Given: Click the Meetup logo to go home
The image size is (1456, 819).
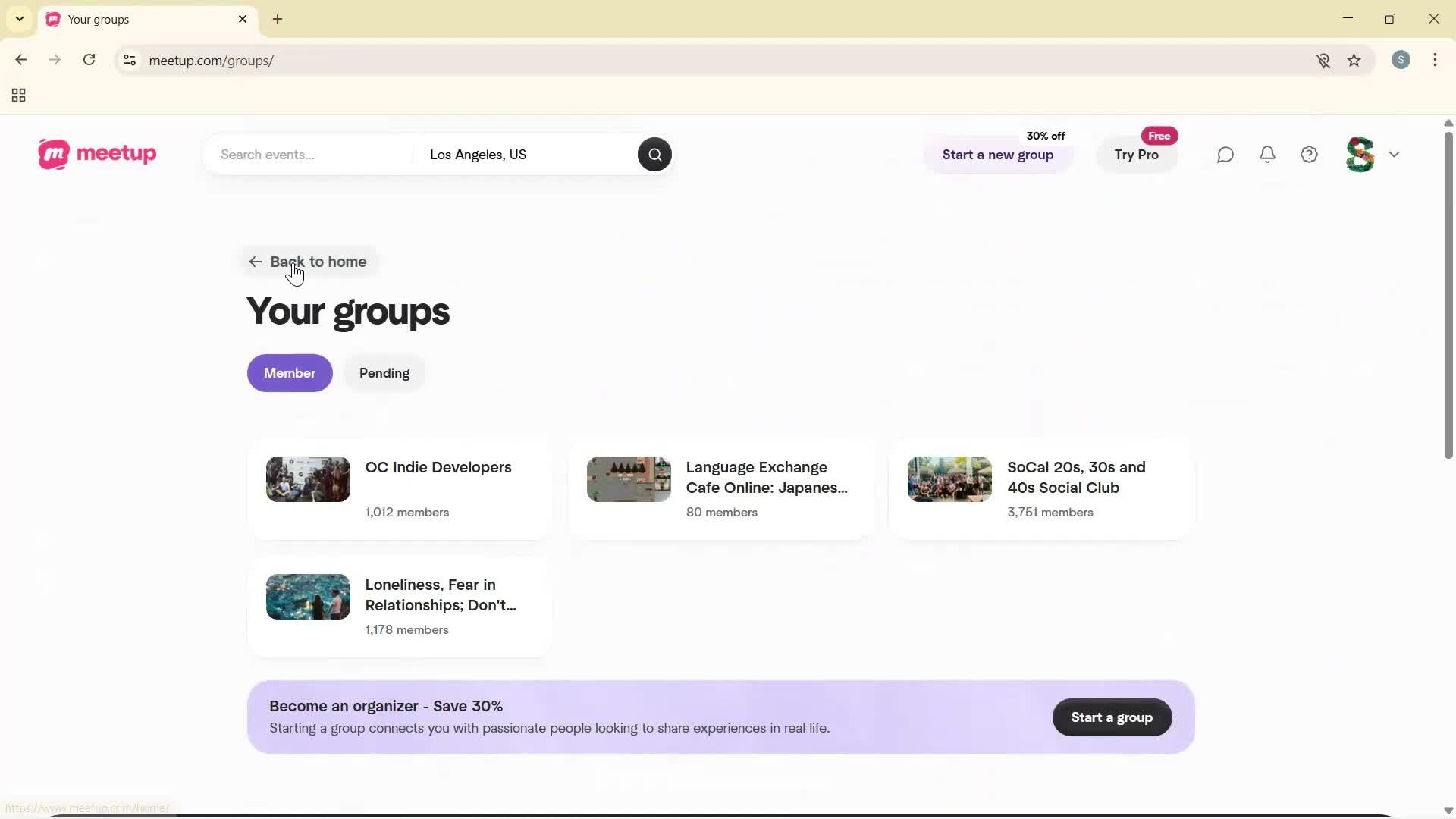Looking at the screenshot, I should click(x=96, y=154).
